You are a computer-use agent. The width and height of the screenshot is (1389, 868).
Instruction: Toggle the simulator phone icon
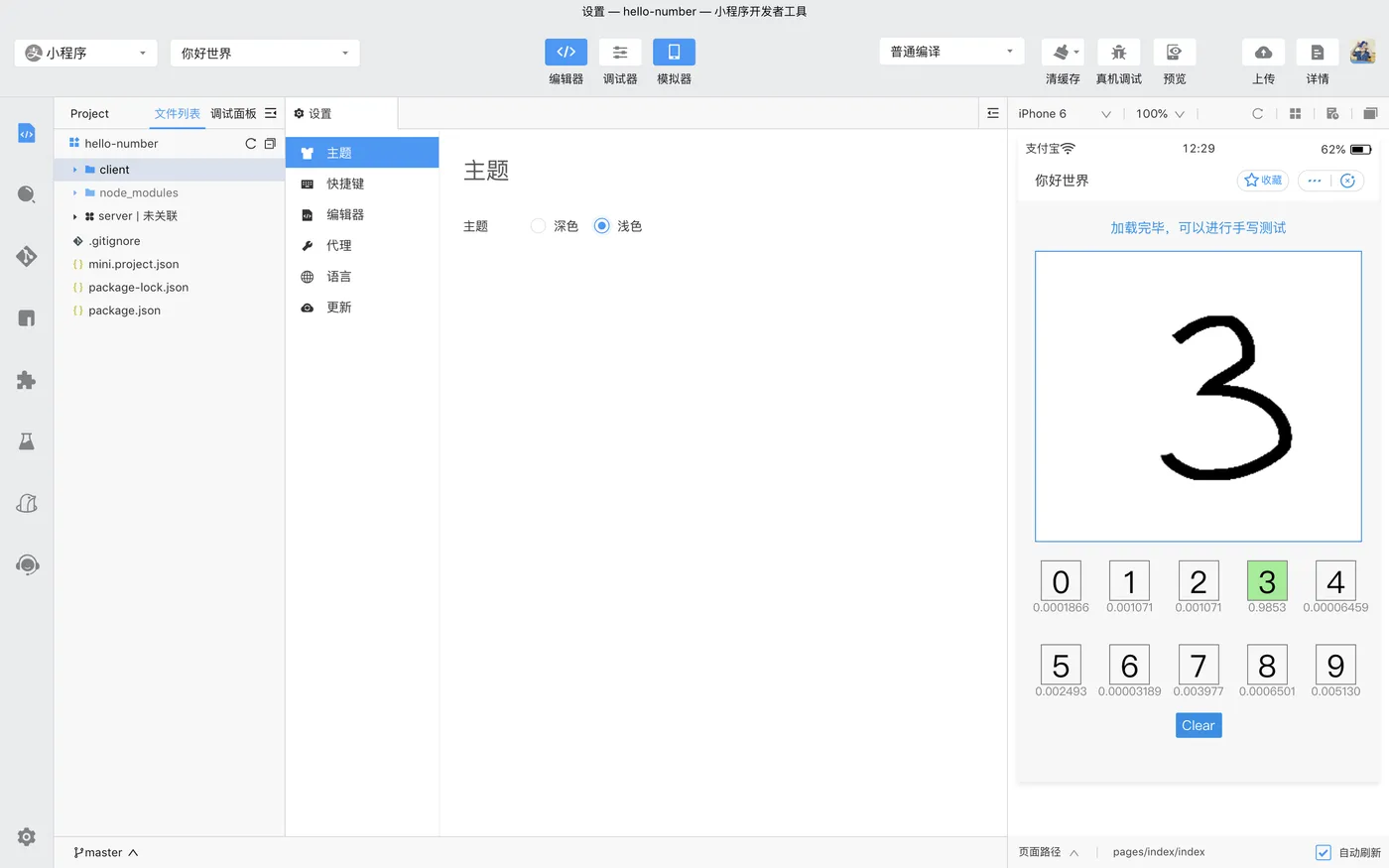tap(674, 53)
